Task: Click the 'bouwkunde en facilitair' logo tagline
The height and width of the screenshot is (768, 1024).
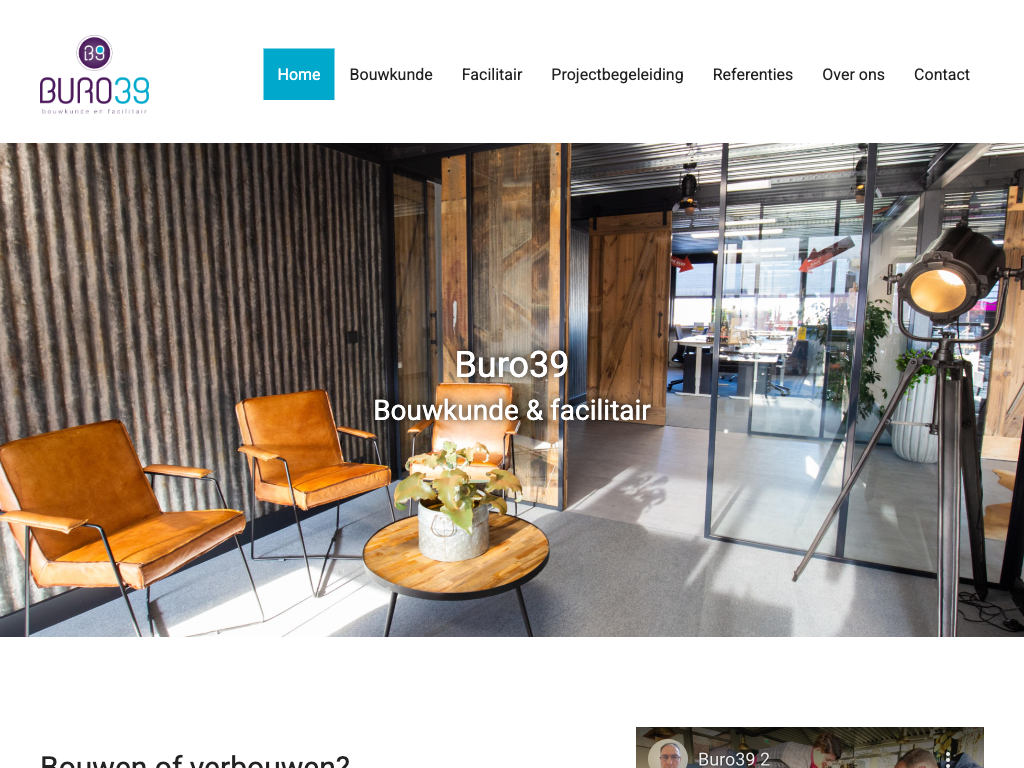Action: pyautogui.click(x=95, y=112)
